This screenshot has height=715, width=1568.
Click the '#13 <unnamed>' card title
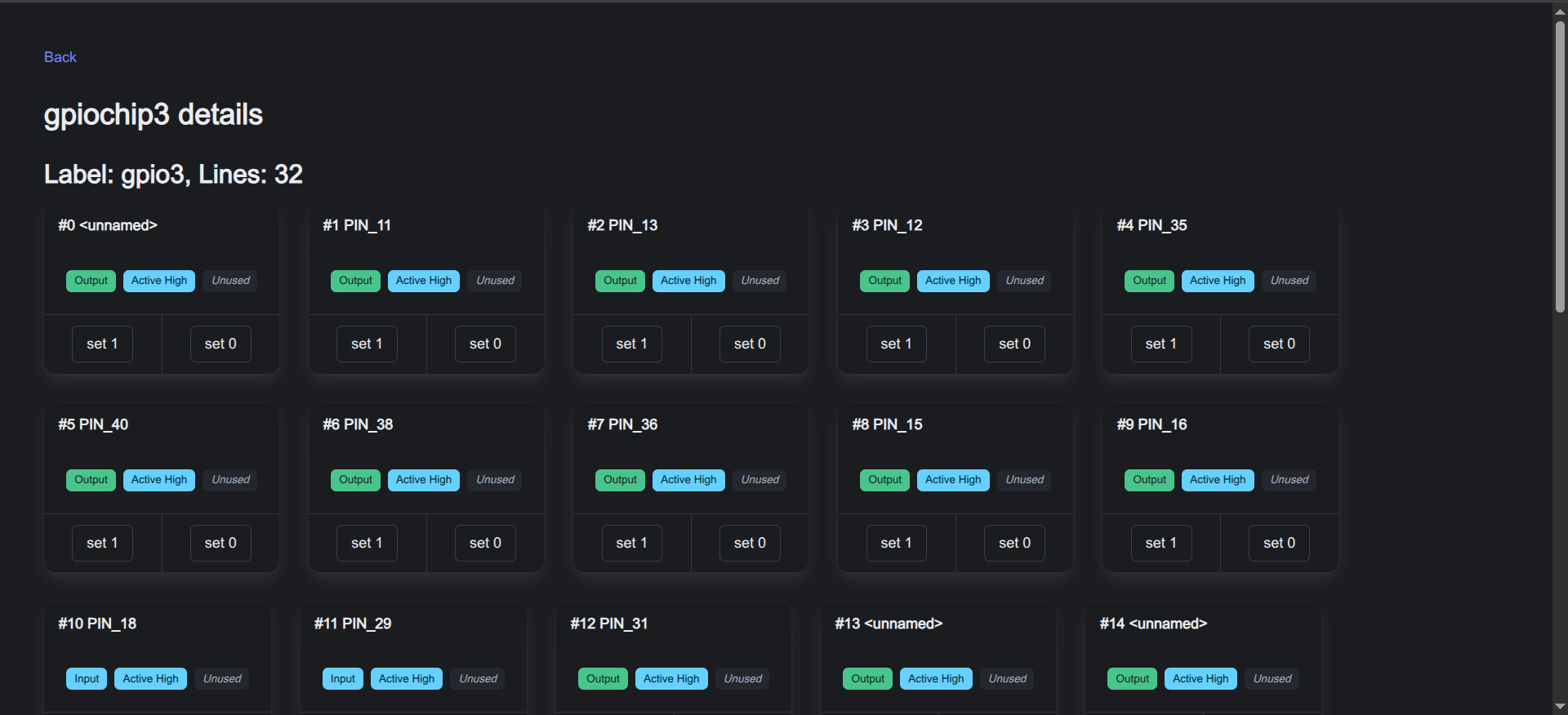click(889, 624)
